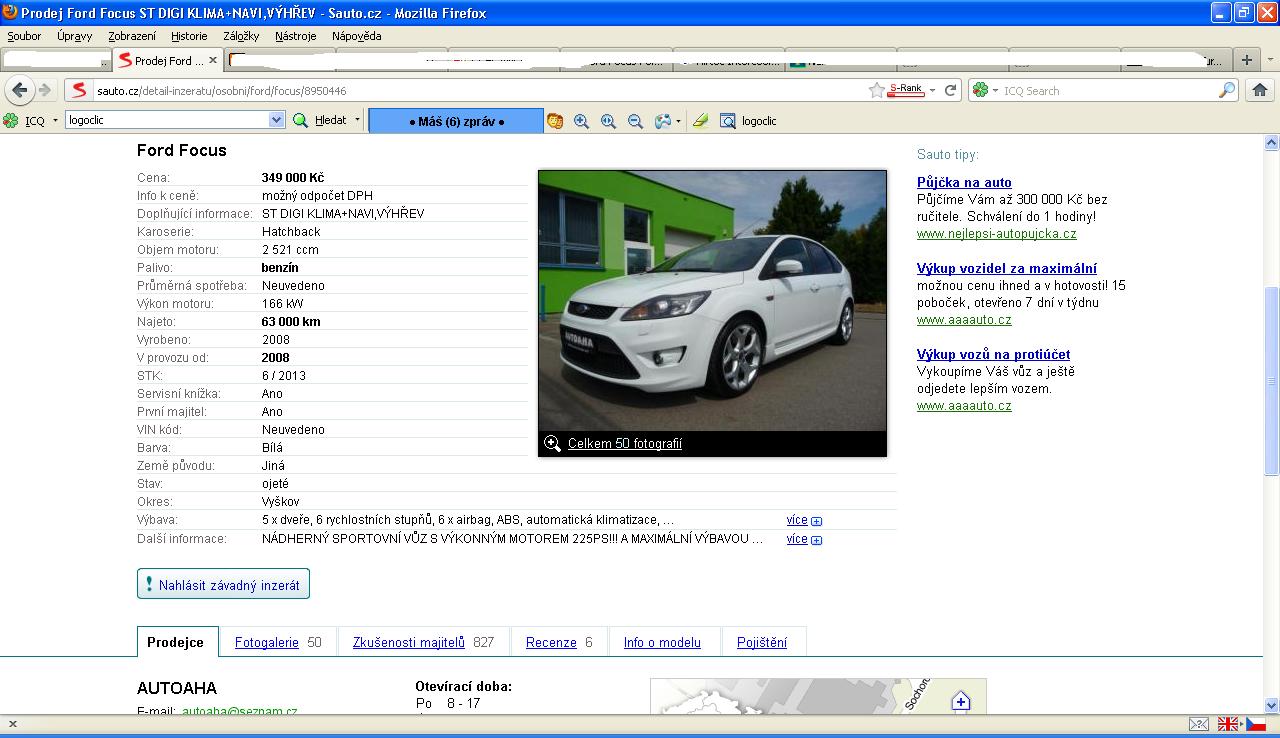
Task: Open the Záložky menu
Action: point(241,36)
